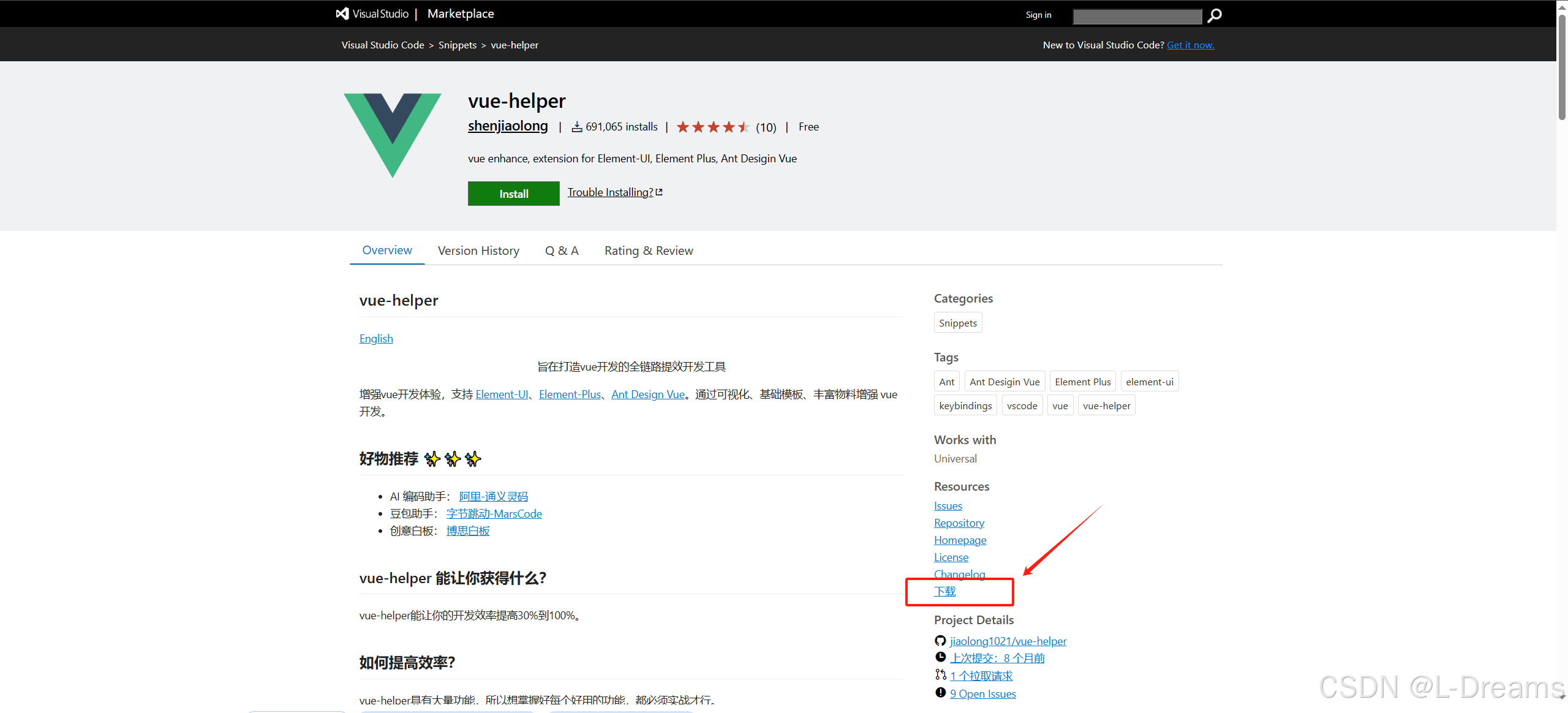Viewport: 1568px width, 713px height.
Task: Click inside the Marketplace search field
Action: [1137, 16]
